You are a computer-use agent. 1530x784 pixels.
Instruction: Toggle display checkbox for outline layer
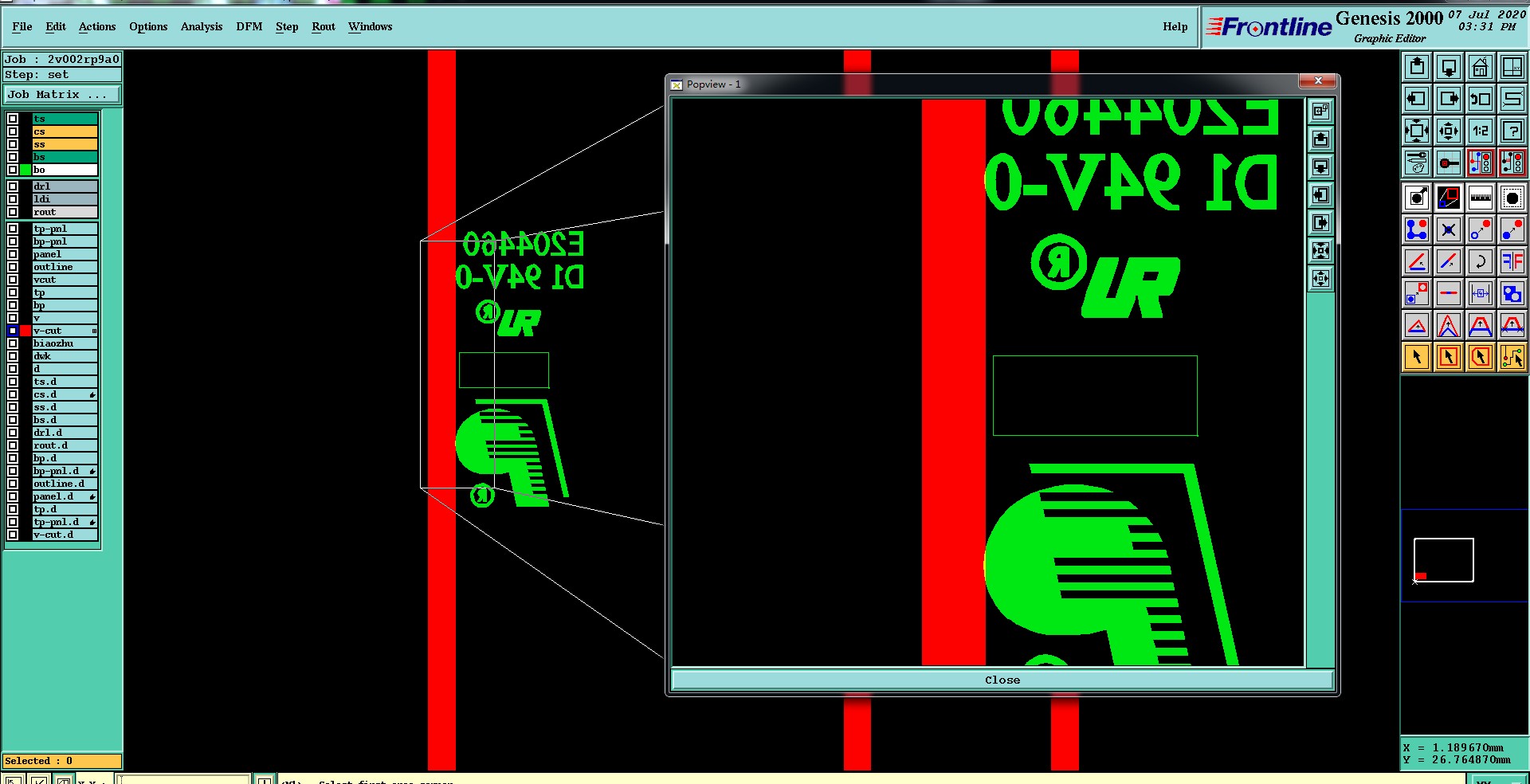tap(13, 267)
